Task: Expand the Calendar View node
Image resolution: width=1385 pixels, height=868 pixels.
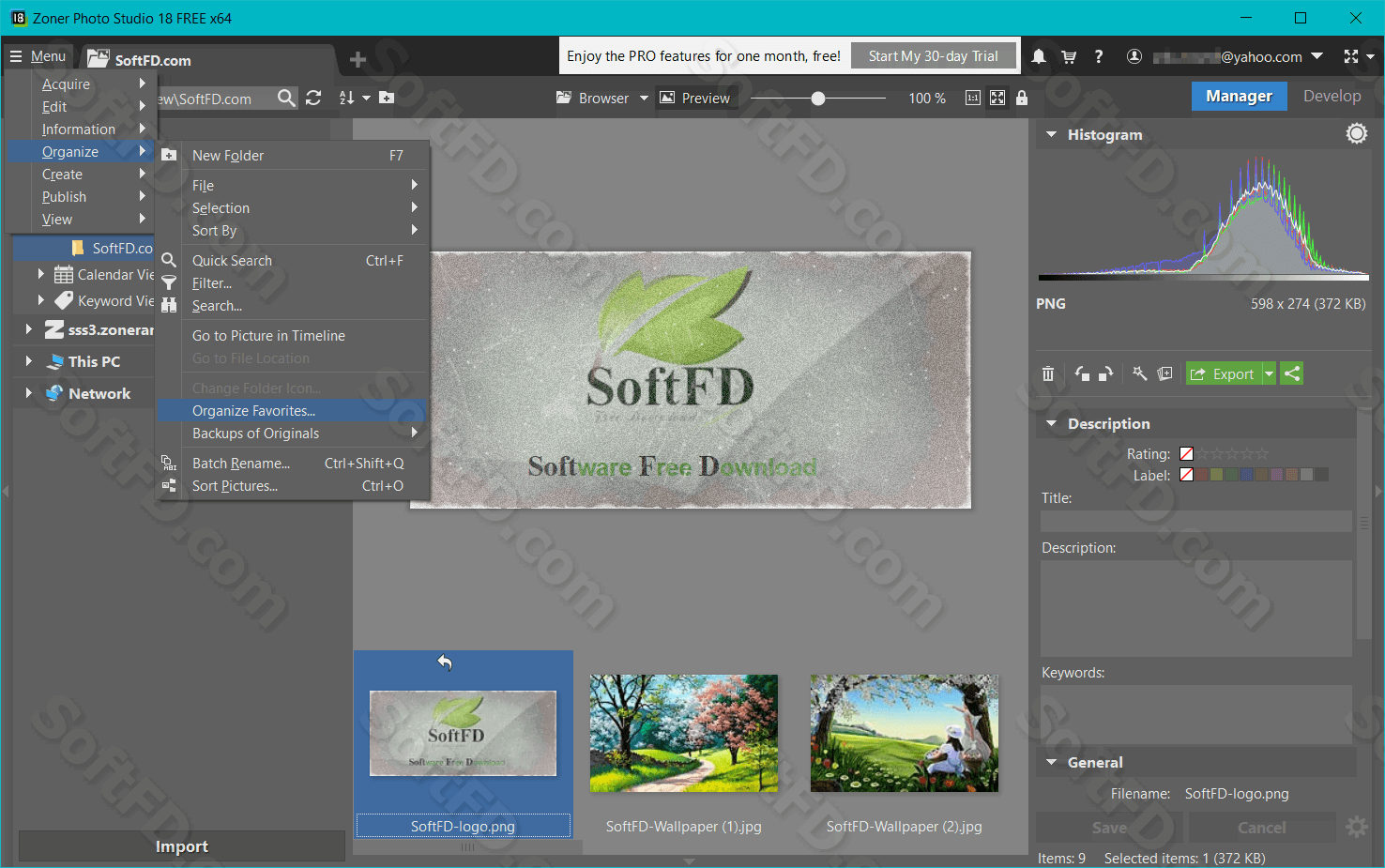Action: pos(40,274)
